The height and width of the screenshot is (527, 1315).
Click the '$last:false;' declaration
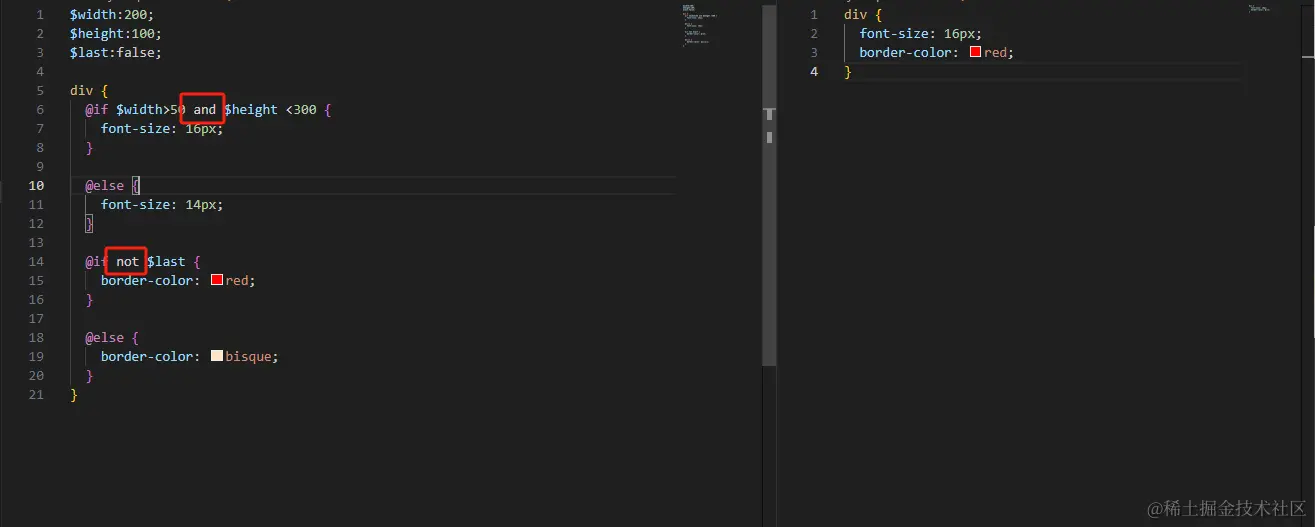point(116,52)
